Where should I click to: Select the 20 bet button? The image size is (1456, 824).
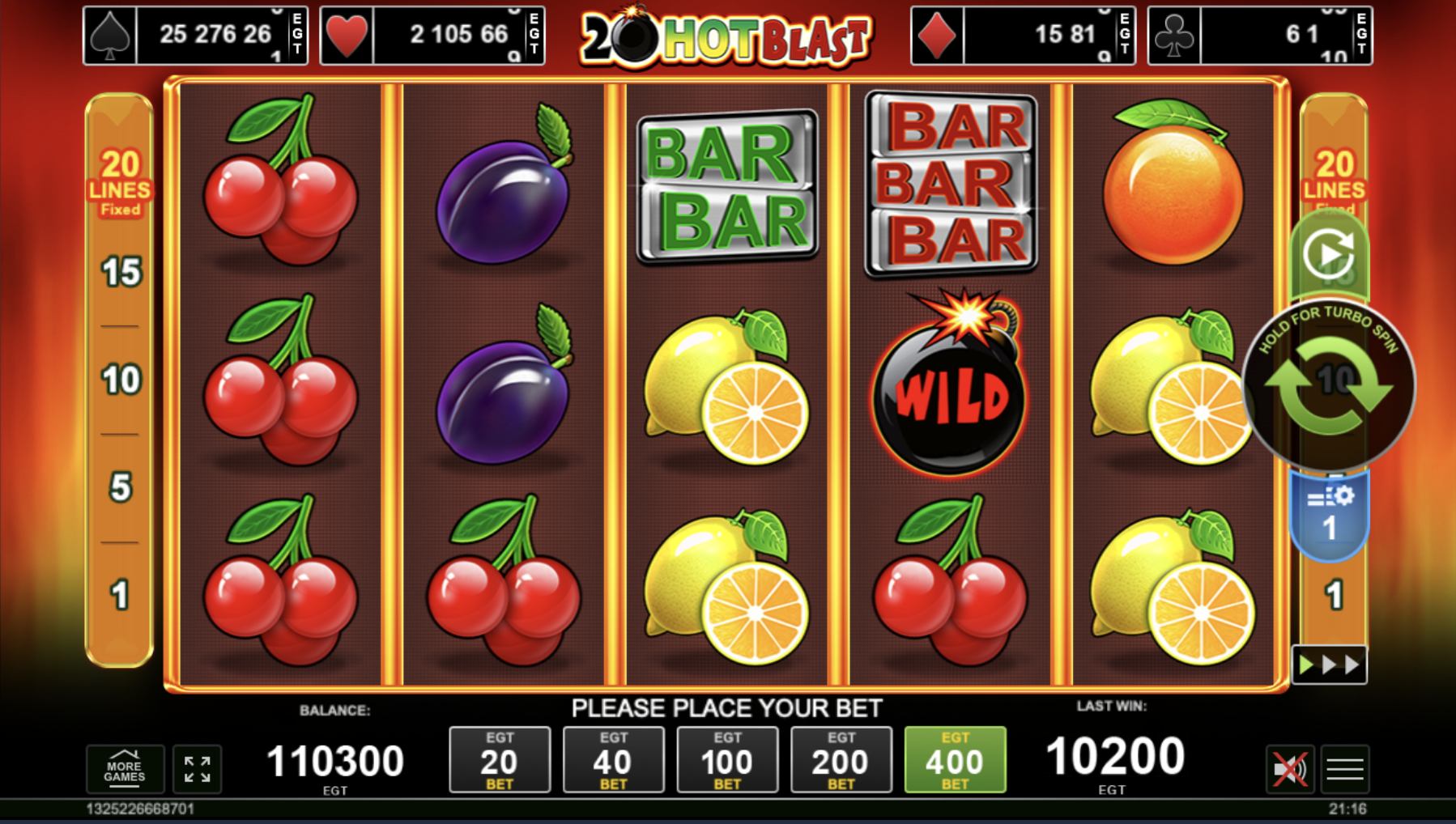click(500, 760)
